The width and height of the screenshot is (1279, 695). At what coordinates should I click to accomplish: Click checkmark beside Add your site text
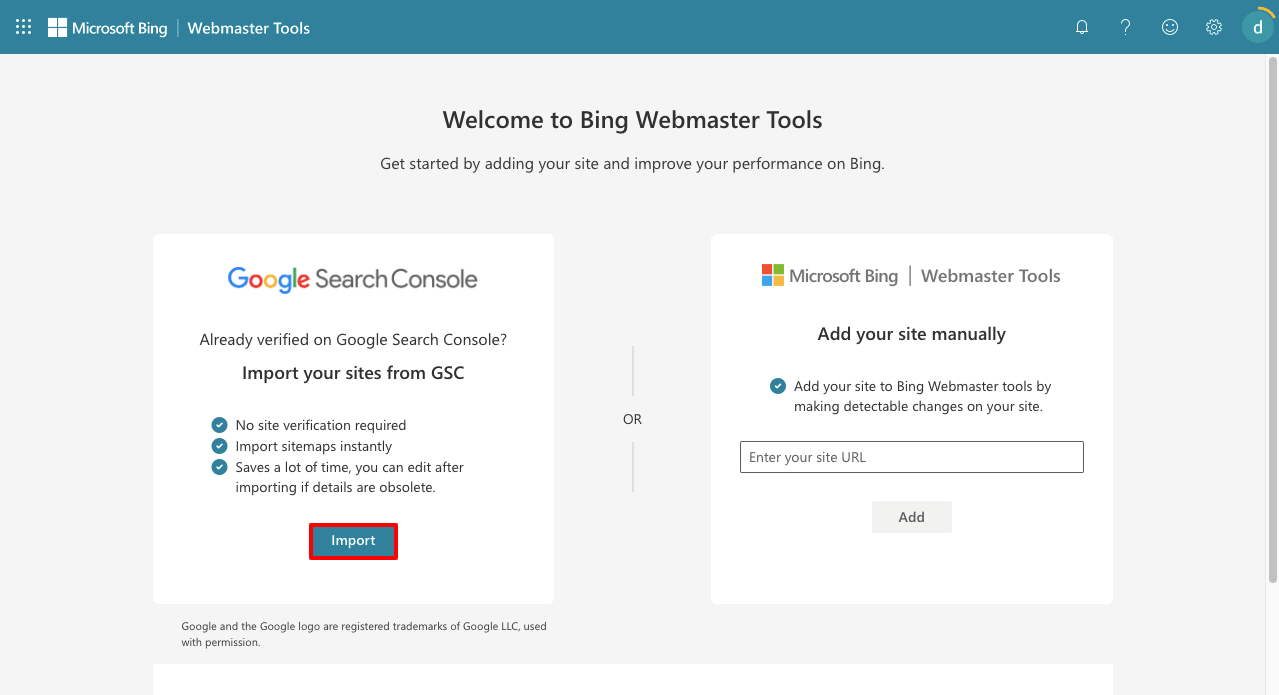(x=778, y=386)
